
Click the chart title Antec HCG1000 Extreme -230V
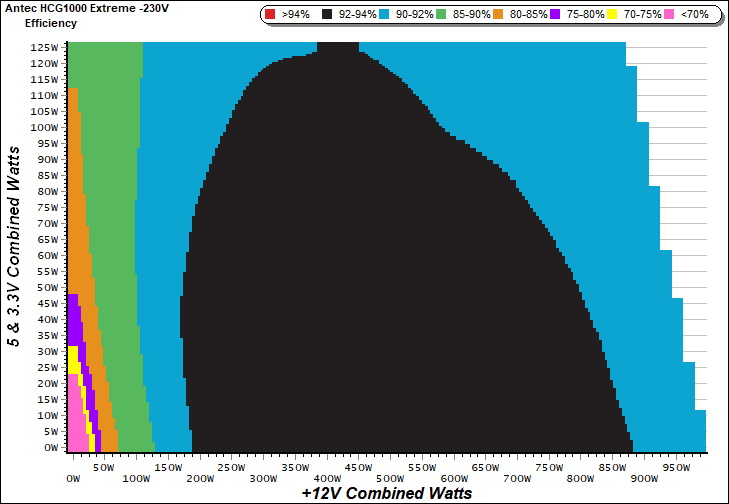click(x=82, y=8)
